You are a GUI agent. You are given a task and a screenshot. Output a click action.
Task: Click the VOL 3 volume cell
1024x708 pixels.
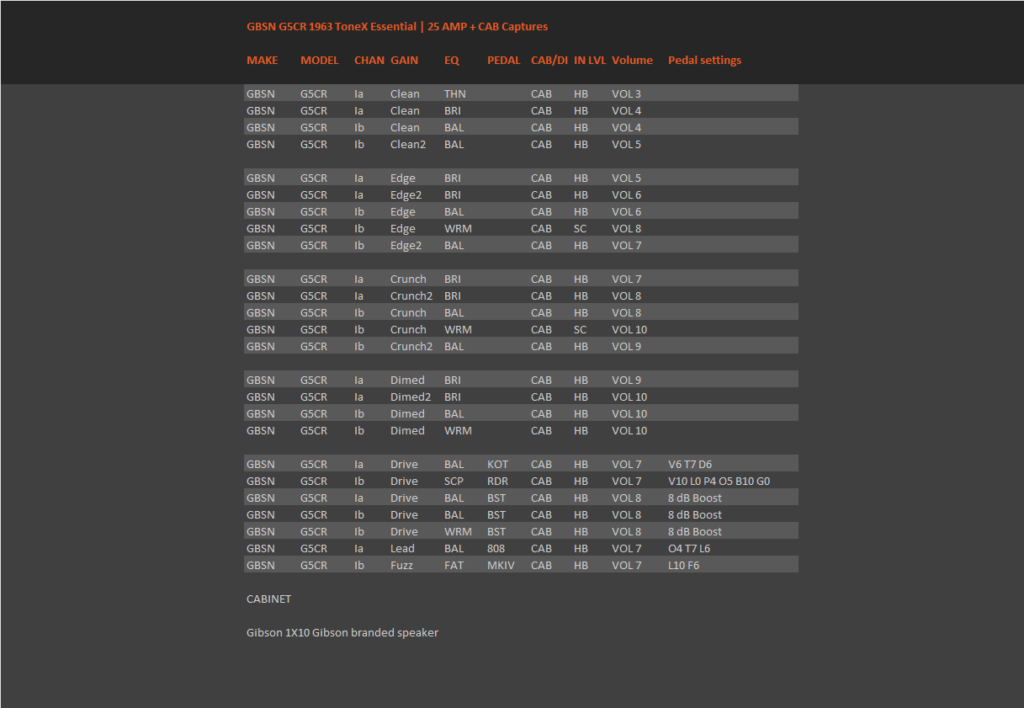click(x=626, y=94)
